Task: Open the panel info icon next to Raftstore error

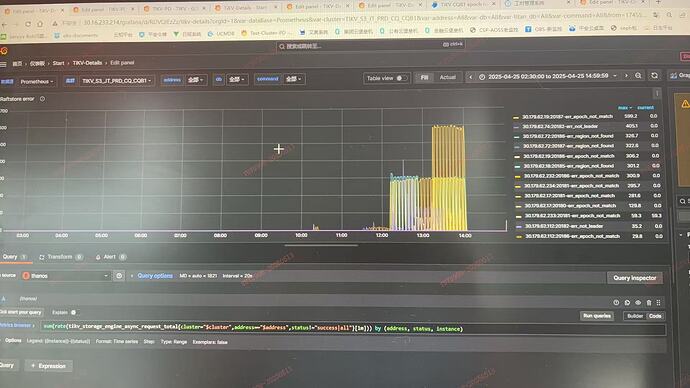Action: click(x=42, y=99)
